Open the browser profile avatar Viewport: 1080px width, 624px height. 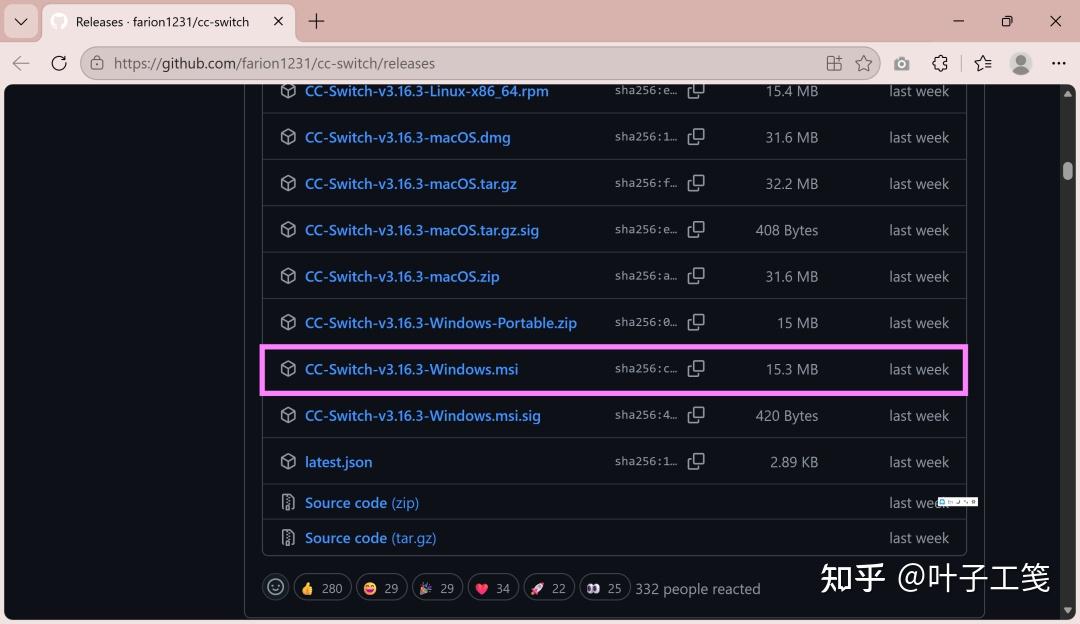[1021, 63]
